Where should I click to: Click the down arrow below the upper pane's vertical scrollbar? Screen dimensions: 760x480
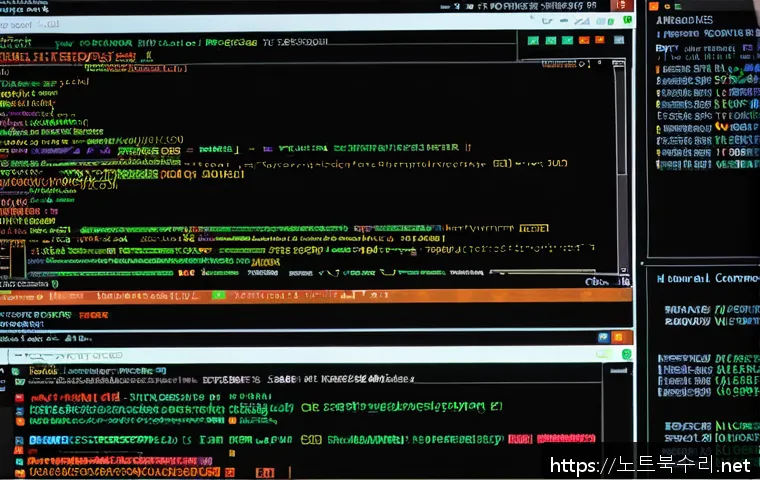tap(623, 270)
